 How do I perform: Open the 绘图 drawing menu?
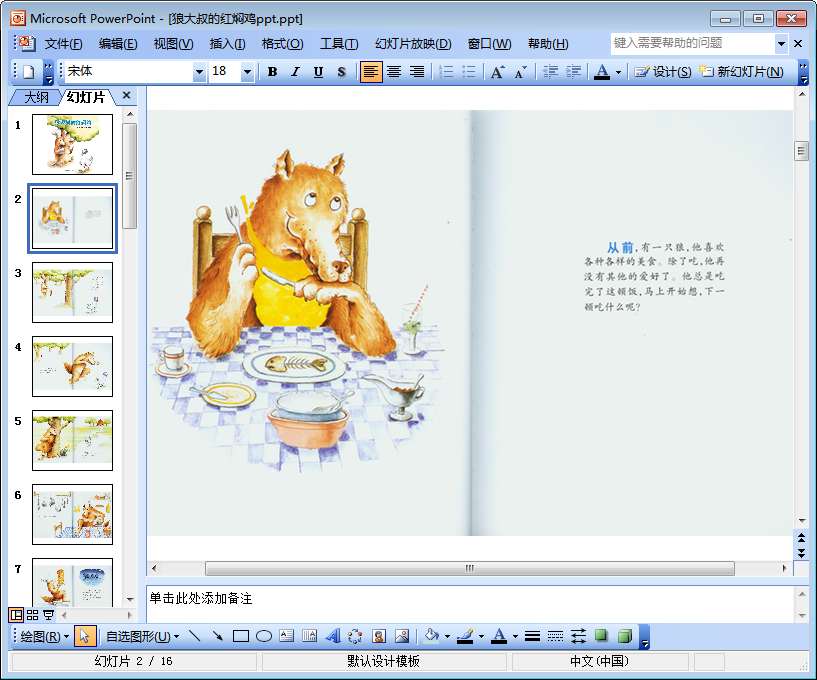(x=44, y=636)
